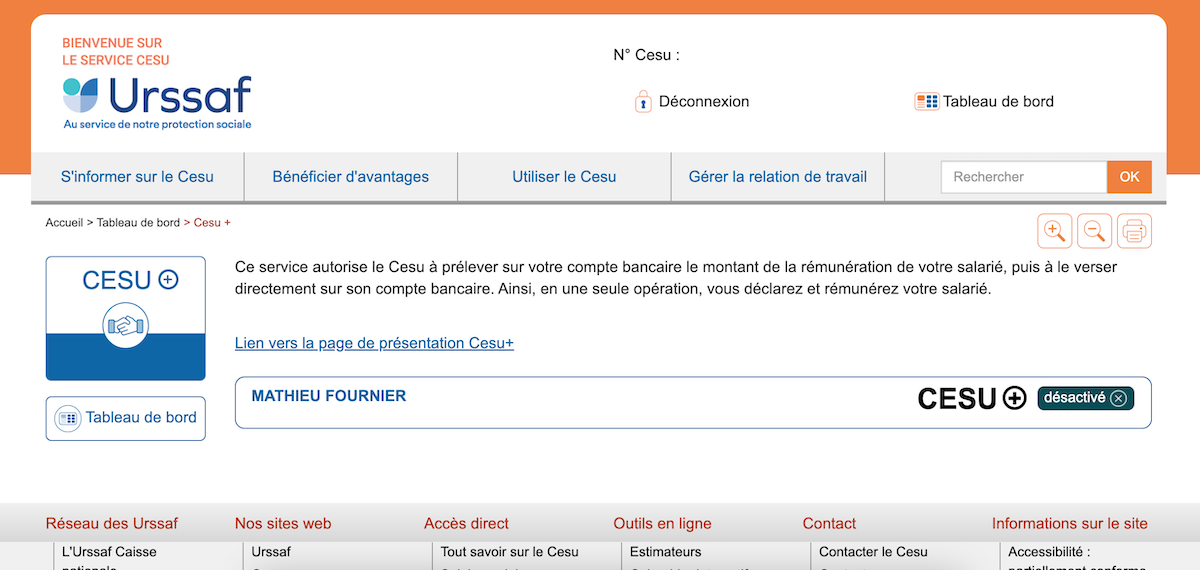The image size is (1200, 570).
Task: Print the page using the printer icon
Action: (x=1134, y=231)
